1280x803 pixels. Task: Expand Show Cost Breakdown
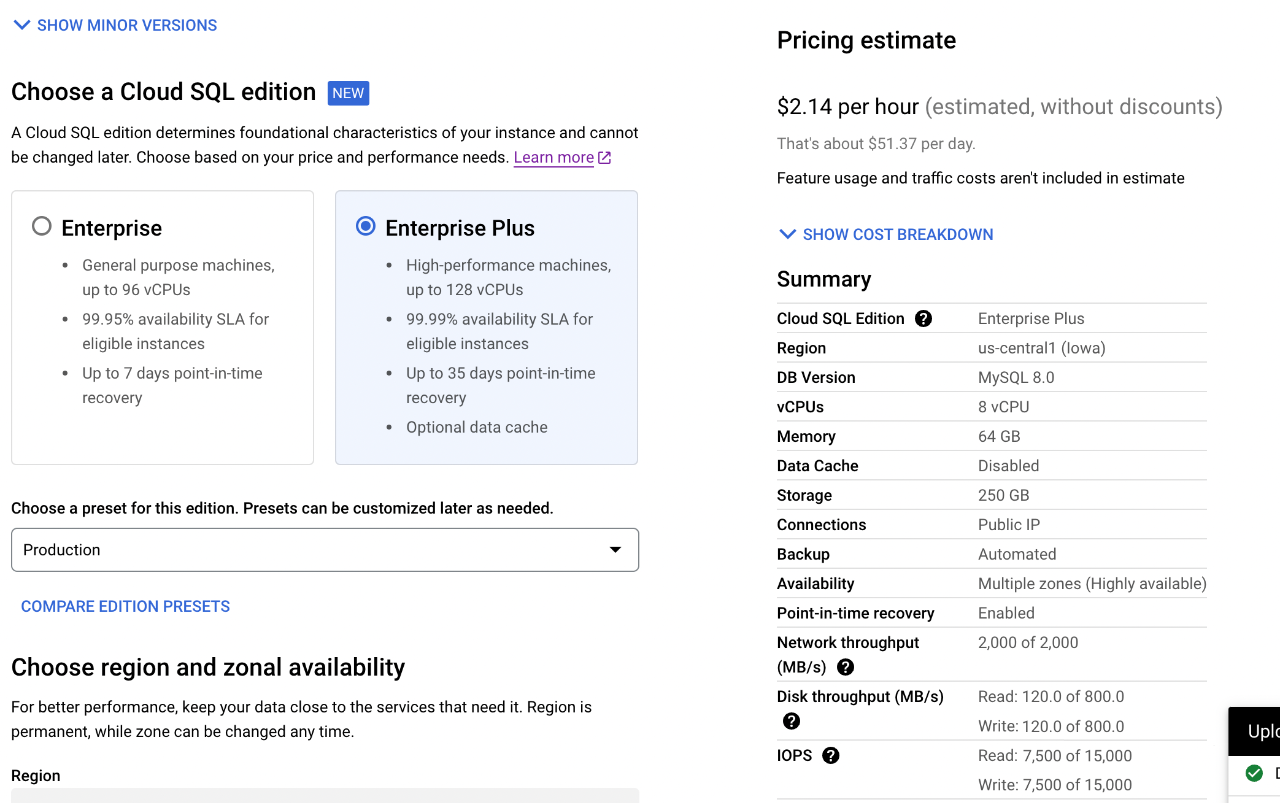[886, 234]
